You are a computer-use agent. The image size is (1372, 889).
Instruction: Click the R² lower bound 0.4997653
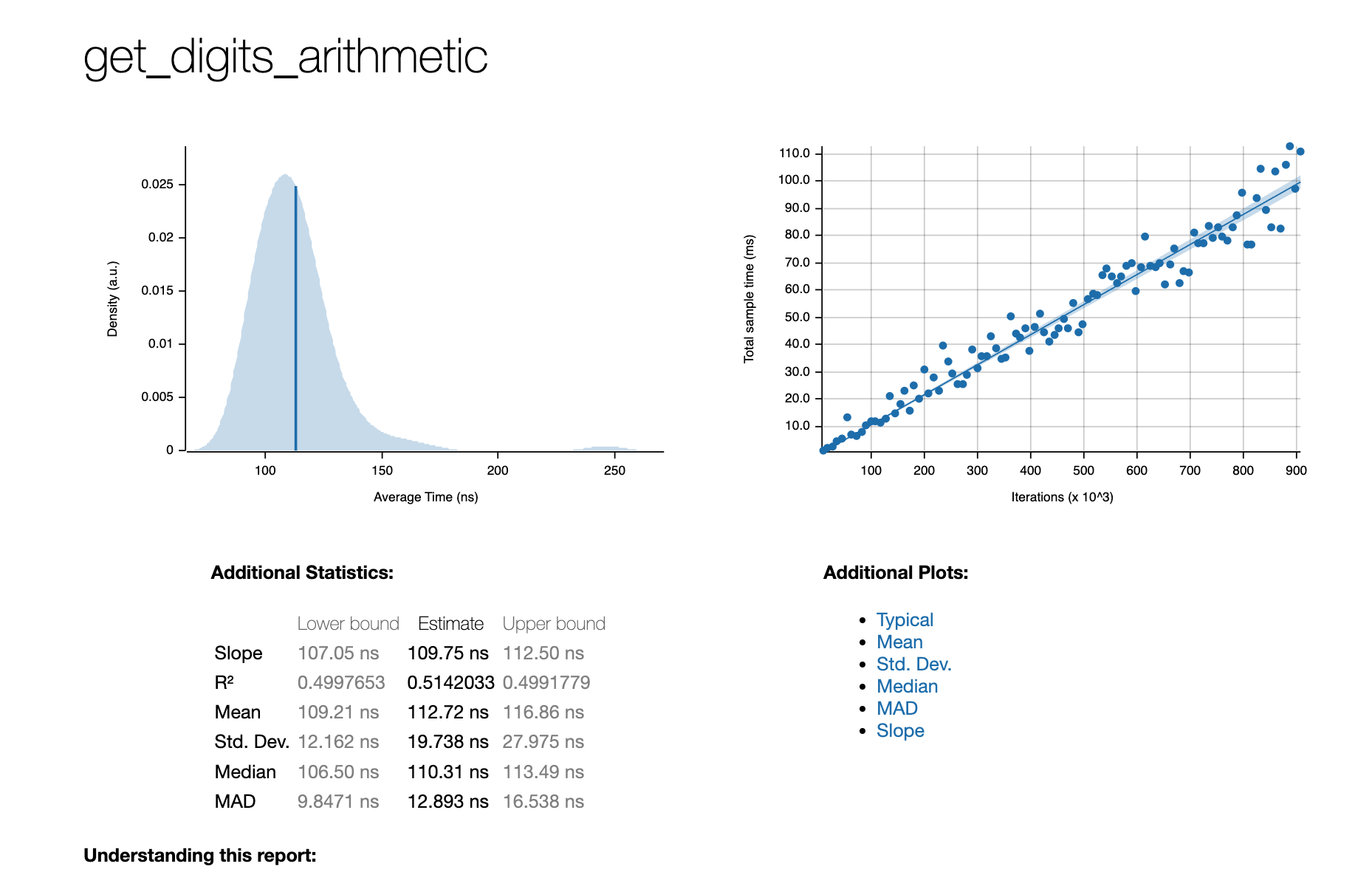341,683
